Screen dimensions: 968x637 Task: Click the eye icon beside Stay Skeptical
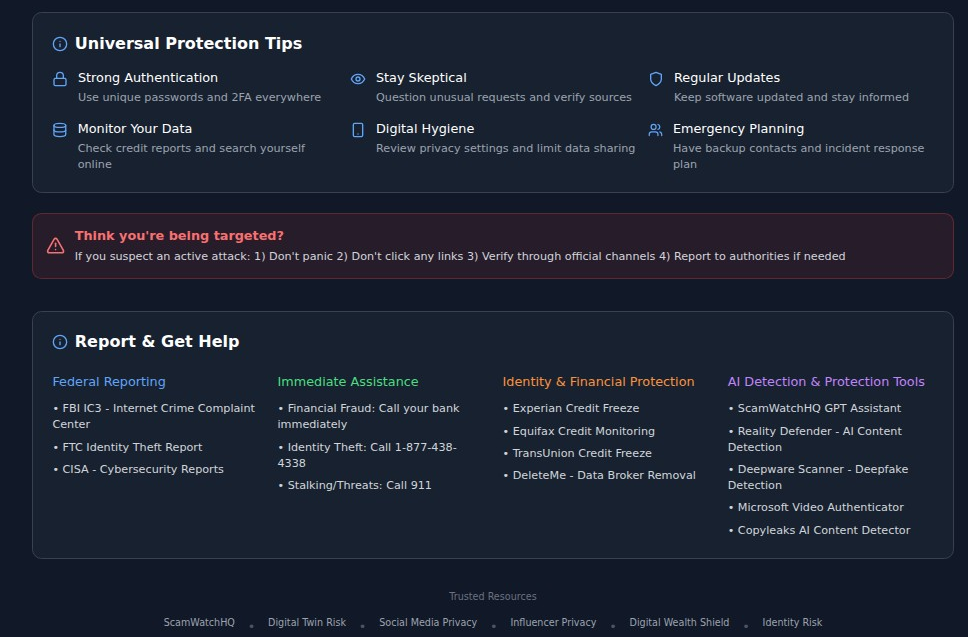pos(358,79)
